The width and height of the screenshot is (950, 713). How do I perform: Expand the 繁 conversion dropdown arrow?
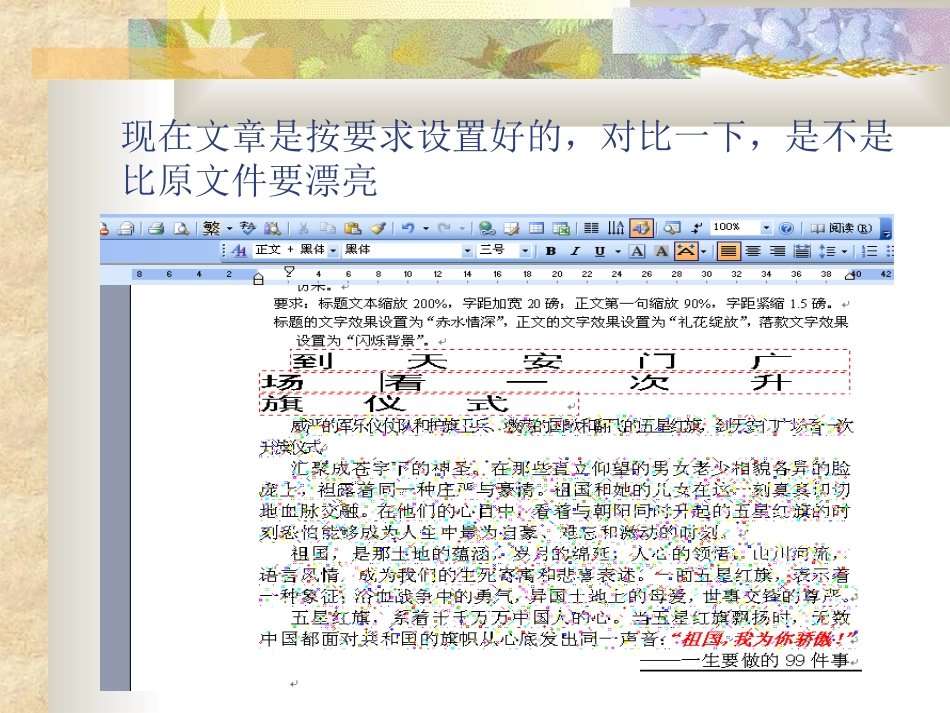[230, 229]
